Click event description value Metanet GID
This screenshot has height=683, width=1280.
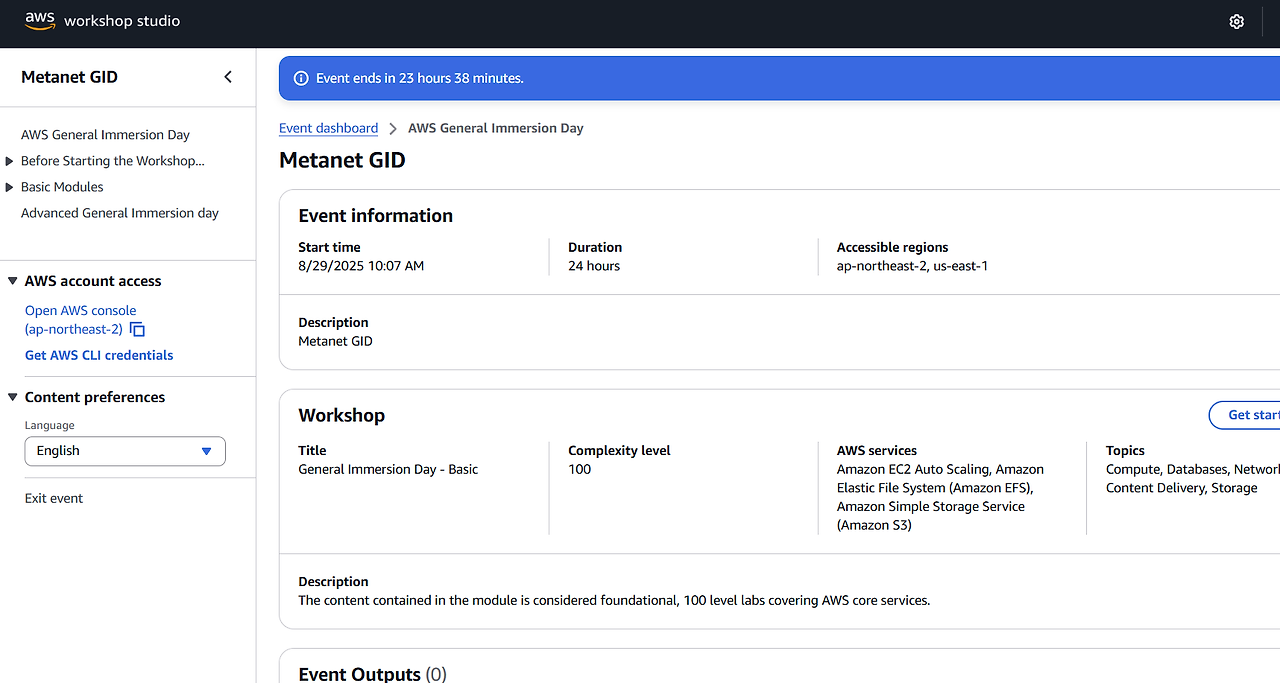click(335, 341)
